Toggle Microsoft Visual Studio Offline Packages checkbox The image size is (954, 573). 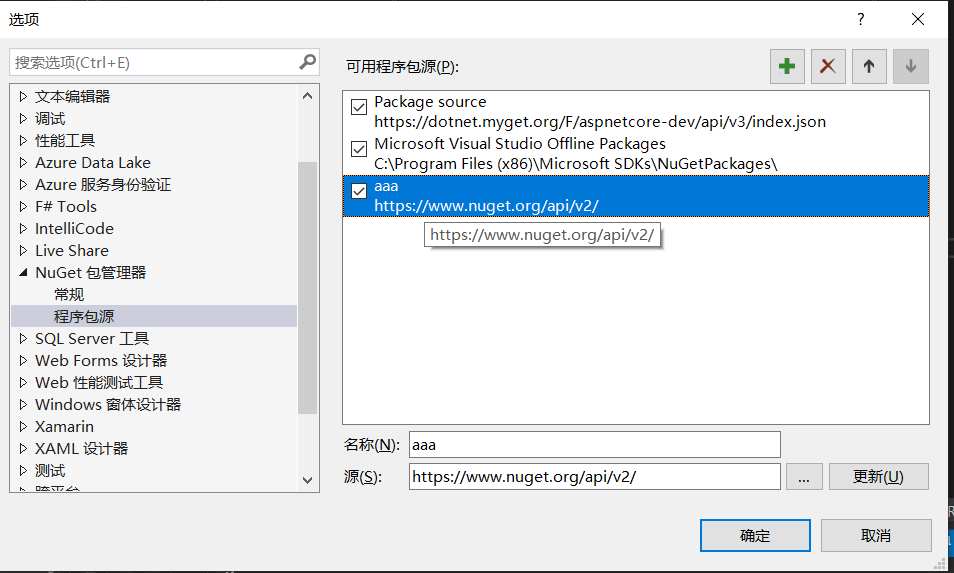click(x=359, y=149)
